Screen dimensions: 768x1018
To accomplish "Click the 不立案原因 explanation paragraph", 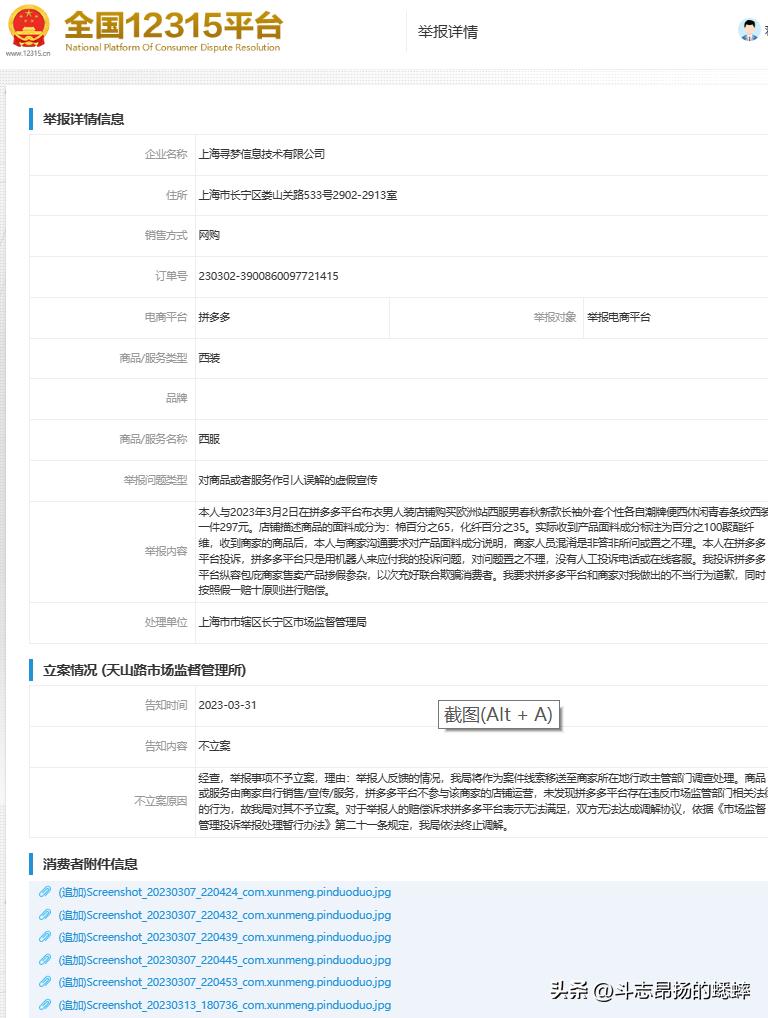I will click(482, 802).
